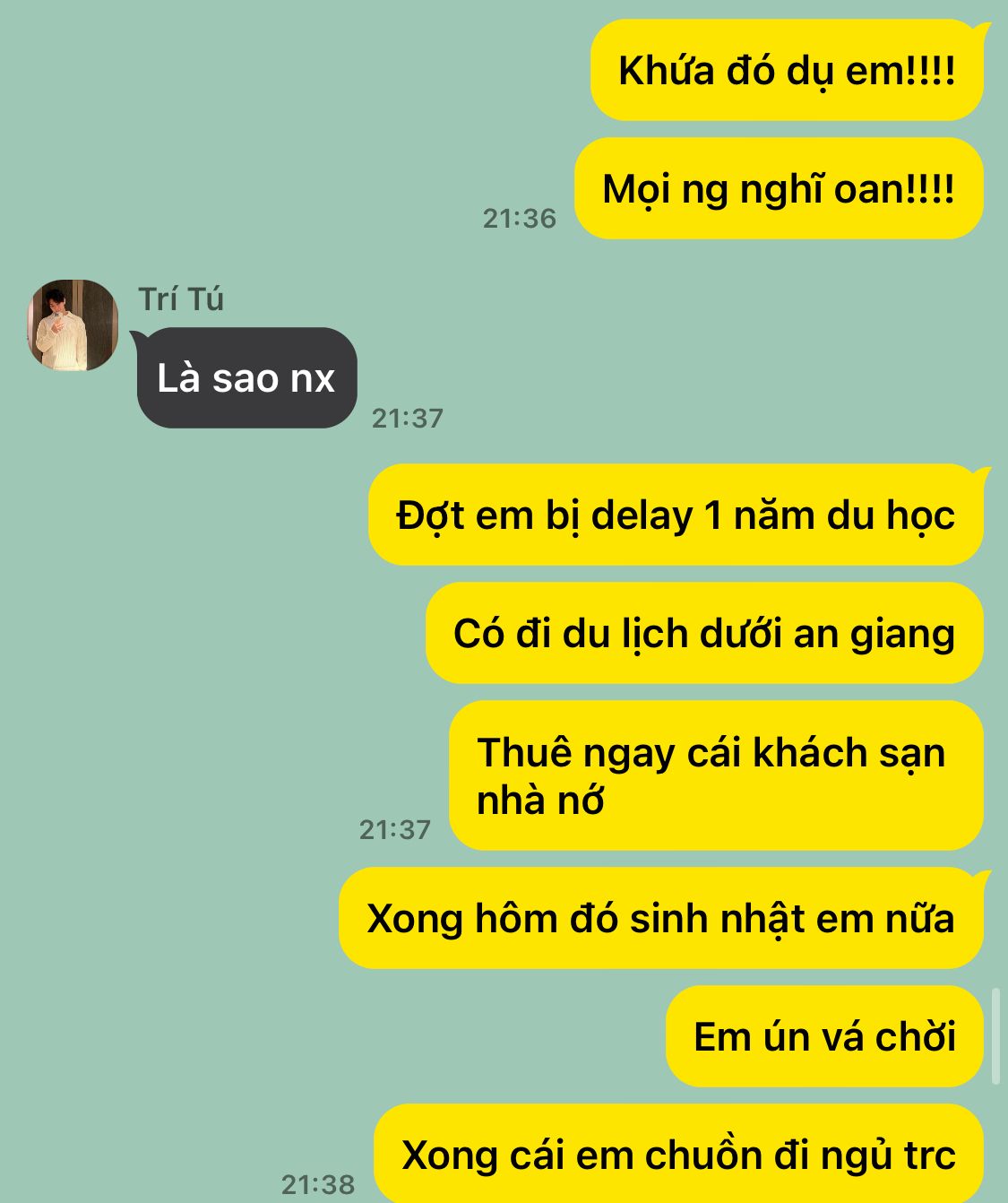Screen dimensions: 1008x1203
Task: Tap the 21:36 timestamp
Action: 520,218
